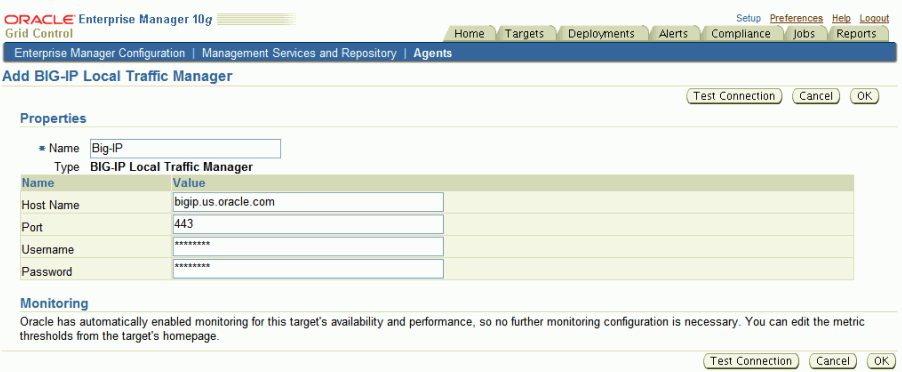Viewport: 902px width, 372px height.
Task: Focus the Password value field
Action: pyautogui.click(x=308, y=269)
